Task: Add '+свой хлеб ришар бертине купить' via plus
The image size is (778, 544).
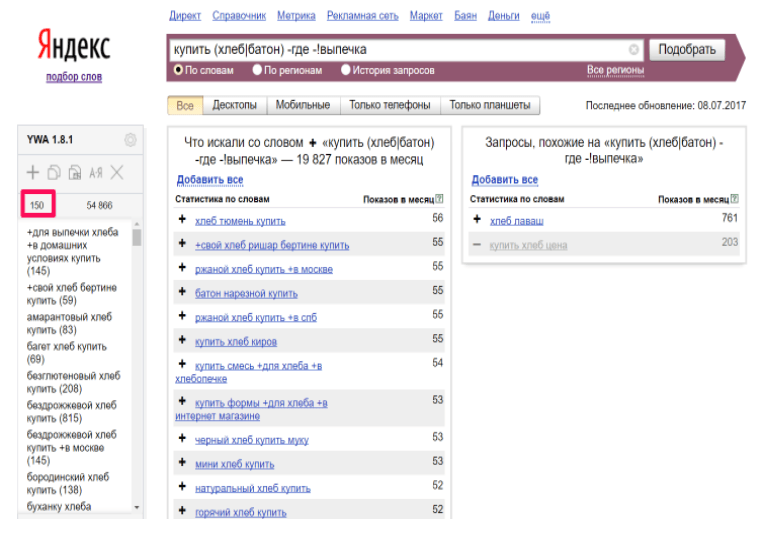Action: (x=182, y=243)
